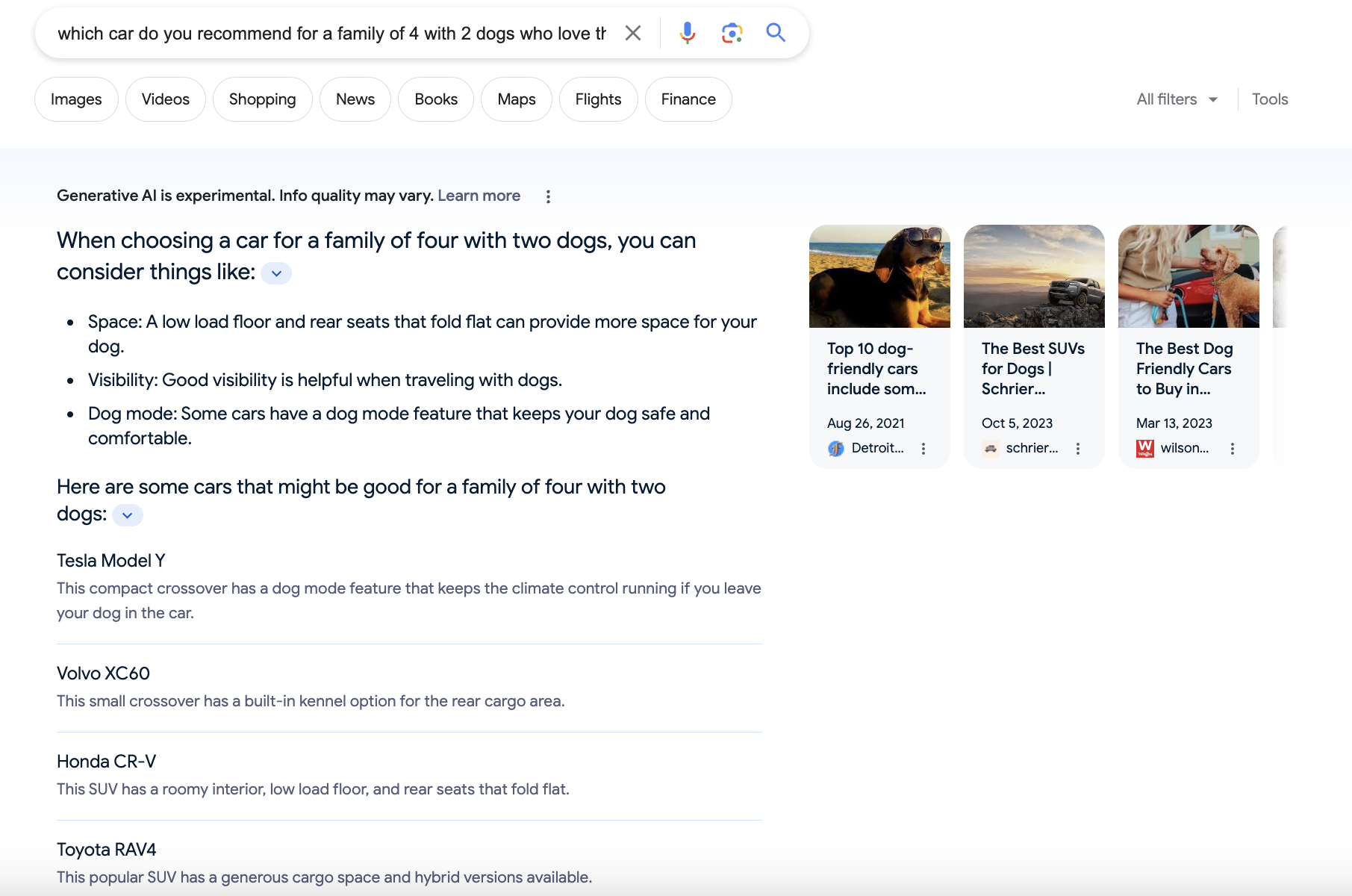Switch to the Flights tab

[x=599, y=99]
